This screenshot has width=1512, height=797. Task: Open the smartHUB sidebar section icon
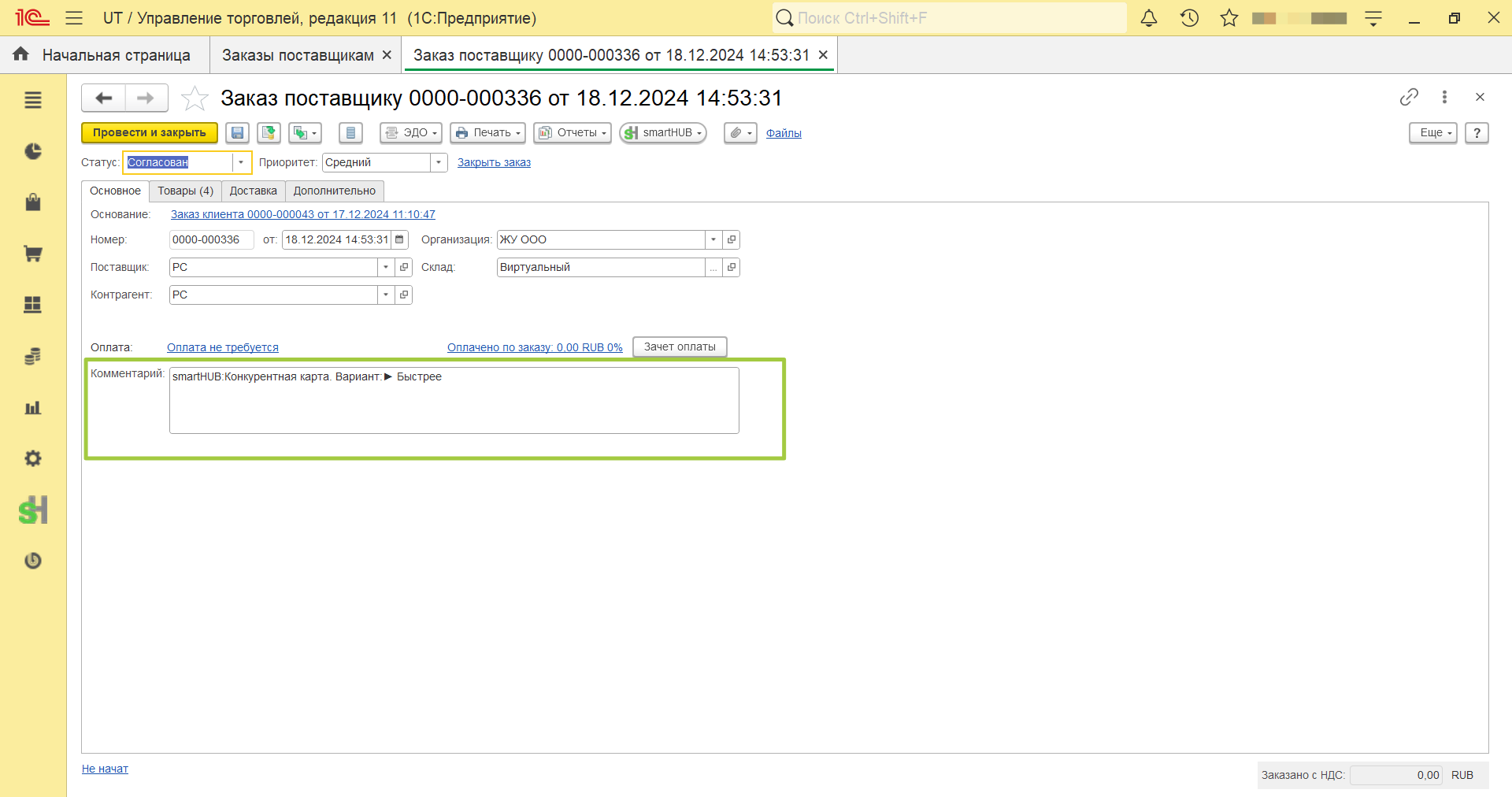(33, 510)
